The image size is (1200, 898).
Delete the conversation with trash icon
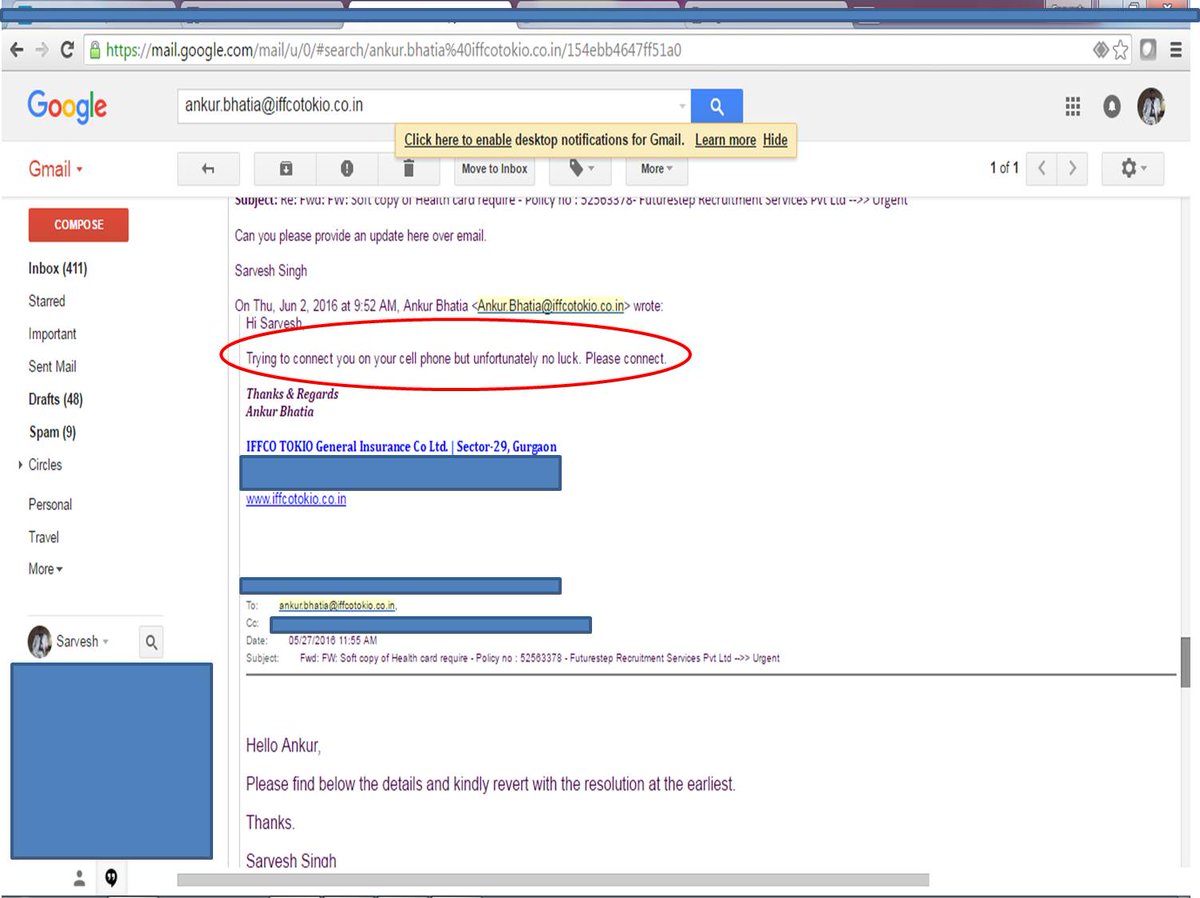click(x=408, y=169)
